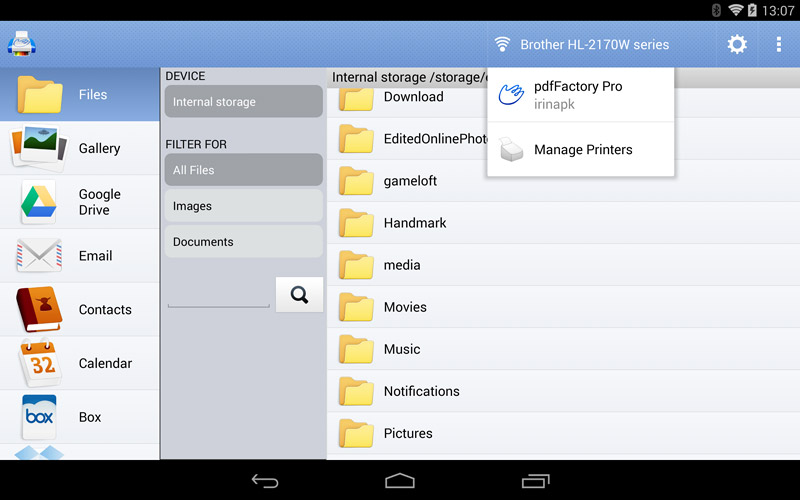The image size is (800, 500).
Task: Select Manage Printers menu entry
Action: pyautogui.click(x=582, y=150)
